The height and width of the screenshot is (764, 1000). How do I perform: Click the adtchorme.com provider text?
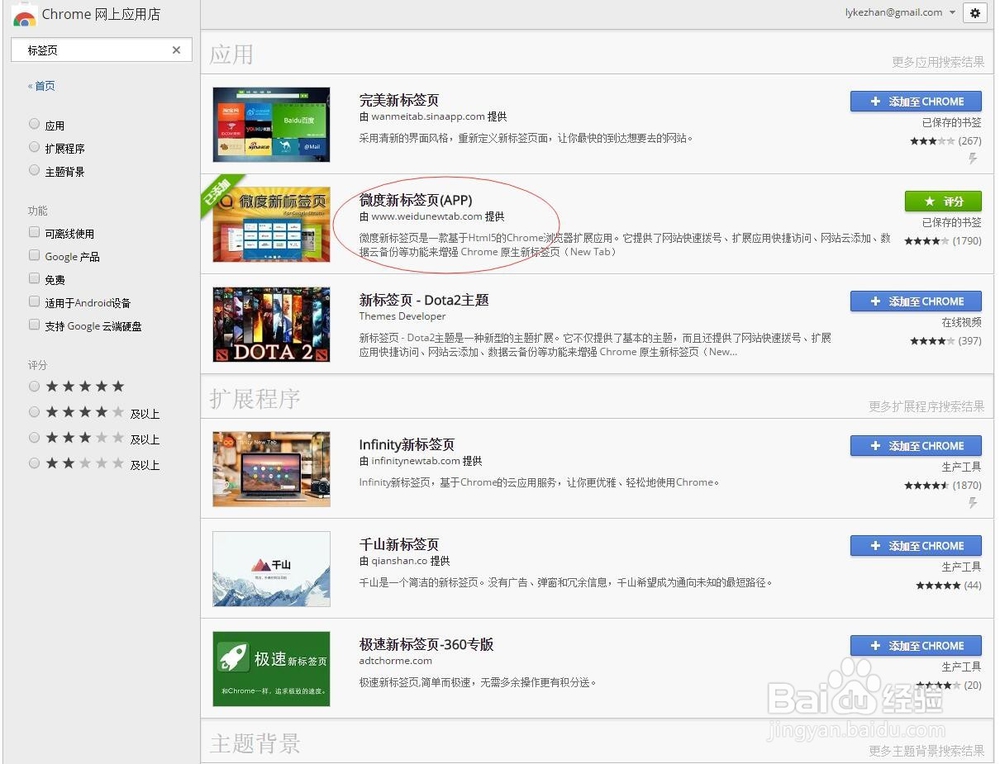point(395,661)
